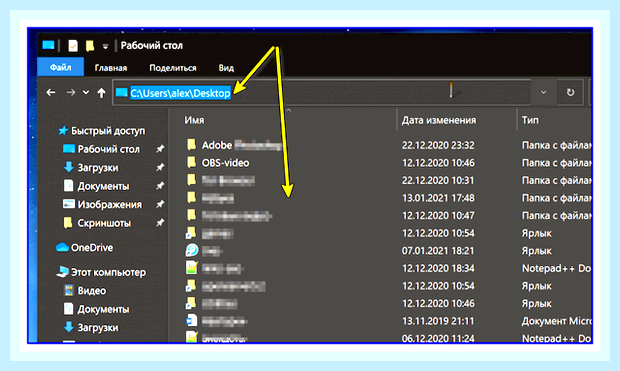Image resolution: width=620 pixels, height=371 pixels.
Task: Click the Этот компьютер computer icon
Action: pyautogui.click(x=62, y=272)
